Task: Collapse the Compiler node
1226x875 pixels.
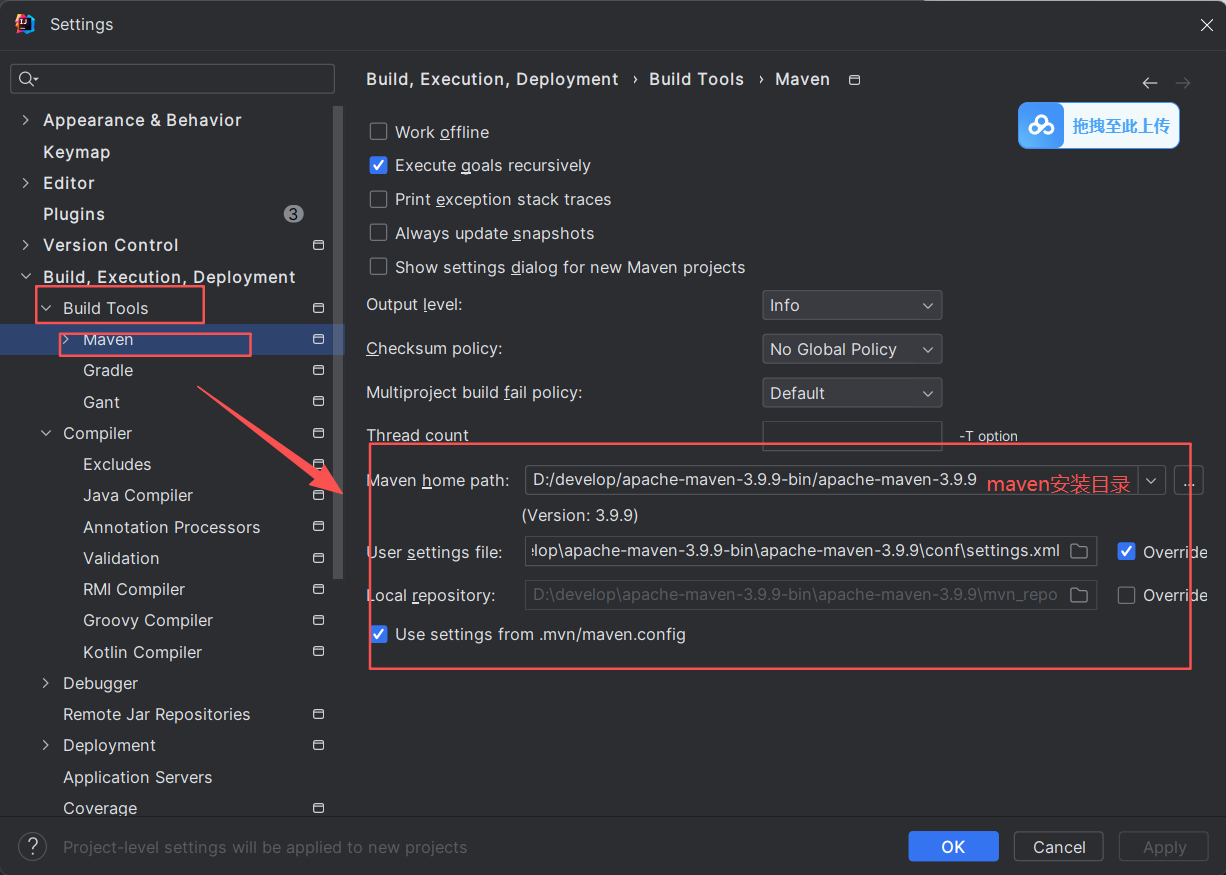Action: point(46,433)
